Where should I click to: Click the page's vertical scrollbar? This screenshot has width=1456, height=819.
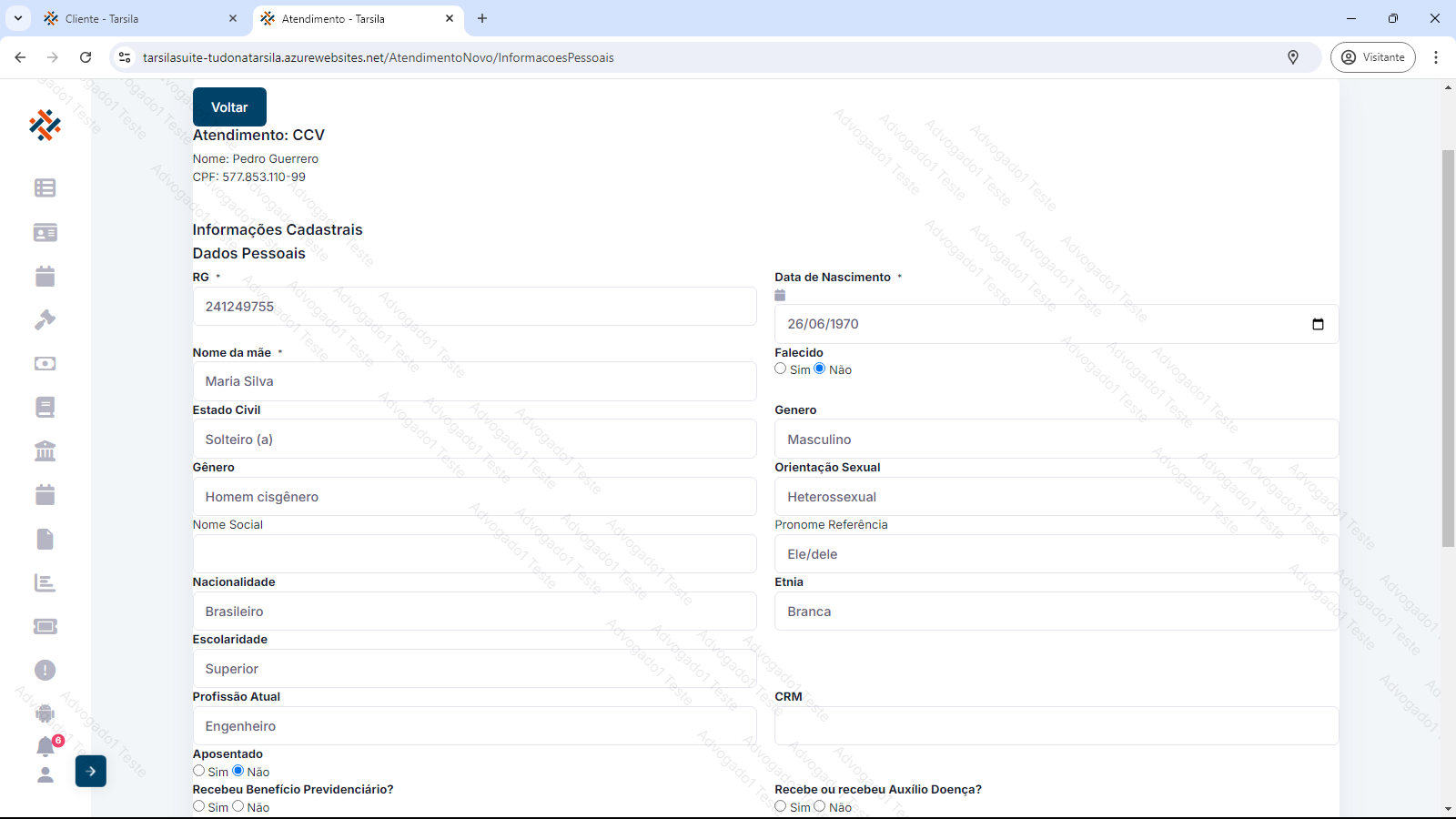coord(1448,346)
